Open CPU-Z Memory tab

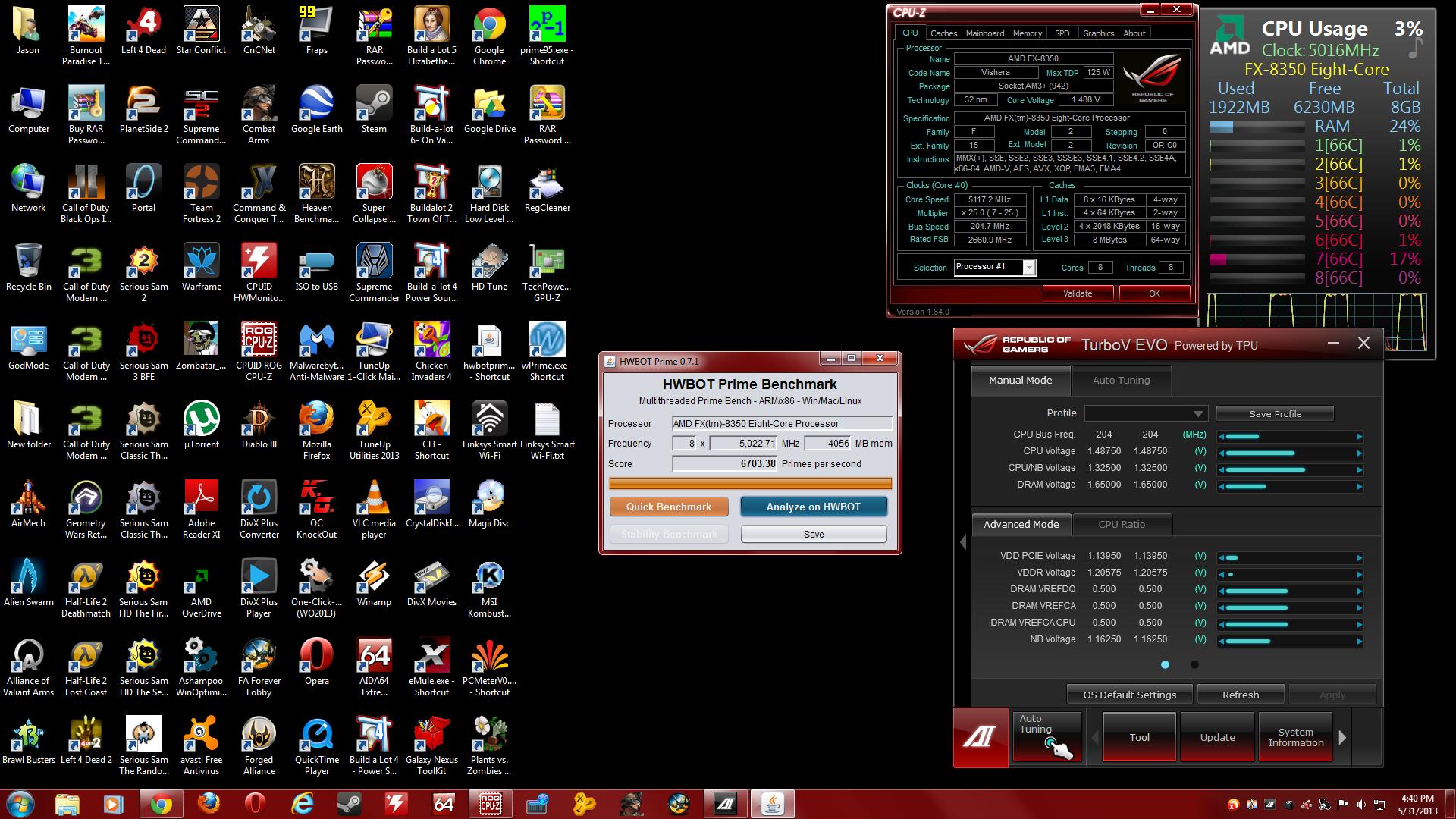1027,33
